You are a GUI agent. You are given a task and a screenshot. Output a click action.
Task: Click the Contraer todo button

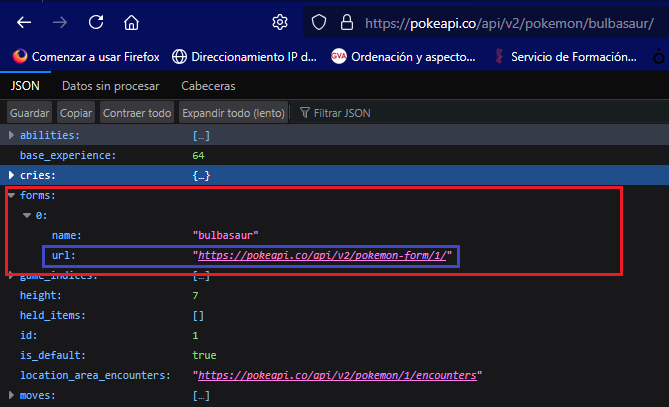pyautogui.click(x=137, y=113)
